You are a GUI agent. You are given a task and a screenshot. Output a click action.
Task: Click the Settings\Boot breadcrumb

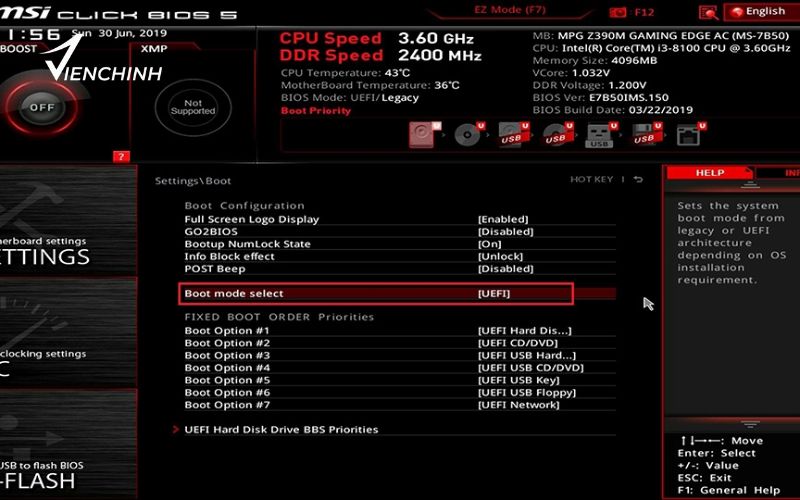coord(193,181)
